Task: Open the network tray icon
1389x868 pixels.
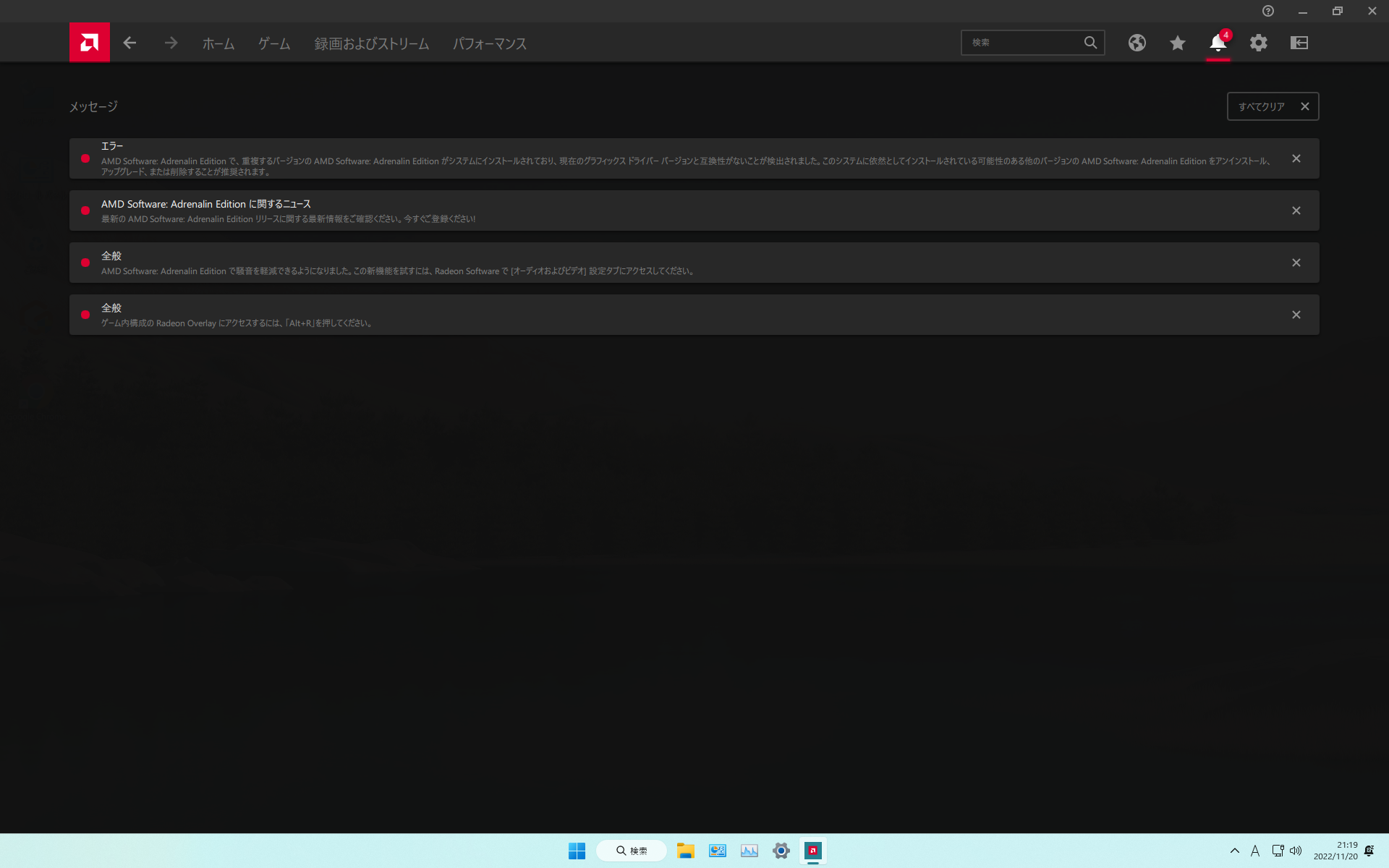Action: tap(1278, 851)
